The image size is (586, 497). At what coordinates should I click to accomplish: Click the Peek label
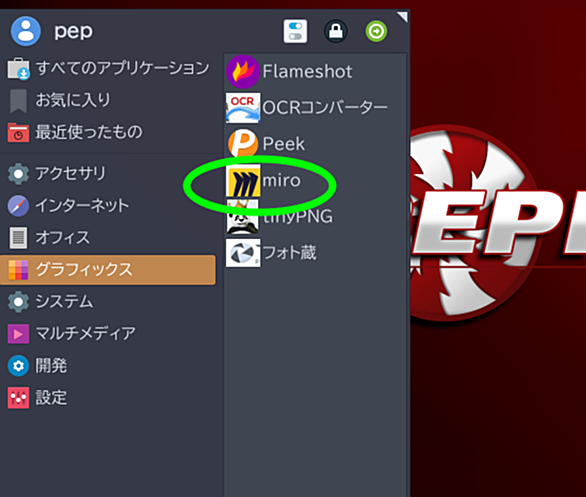(x=284, y=144)
